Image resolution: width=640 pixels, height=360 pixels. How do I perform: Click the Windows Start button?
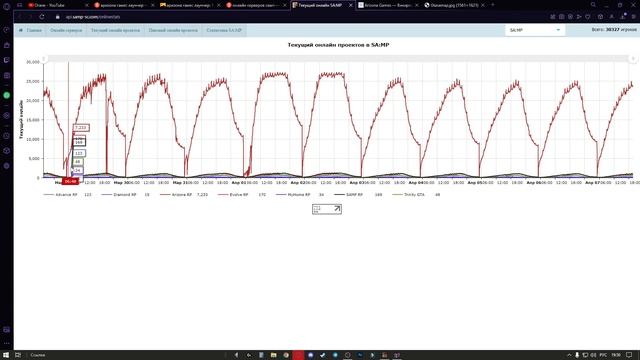click(x=6, y=355)
